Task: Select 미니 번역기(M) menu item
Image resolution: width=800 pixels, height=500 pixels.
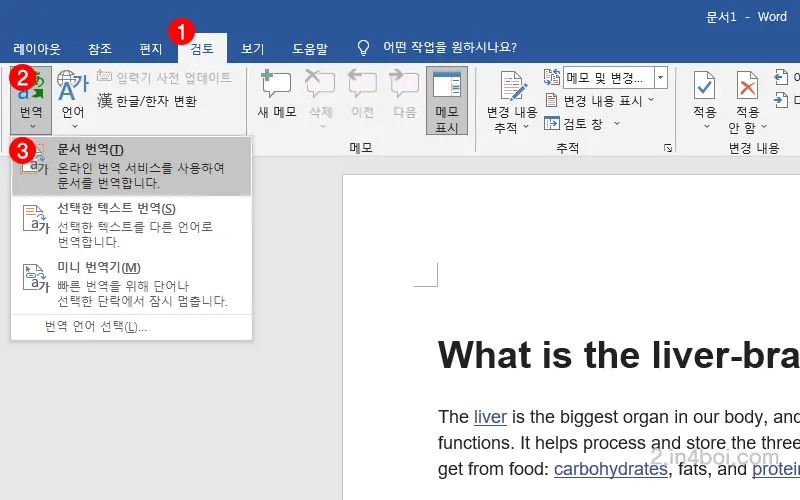Action: point(131,284)
